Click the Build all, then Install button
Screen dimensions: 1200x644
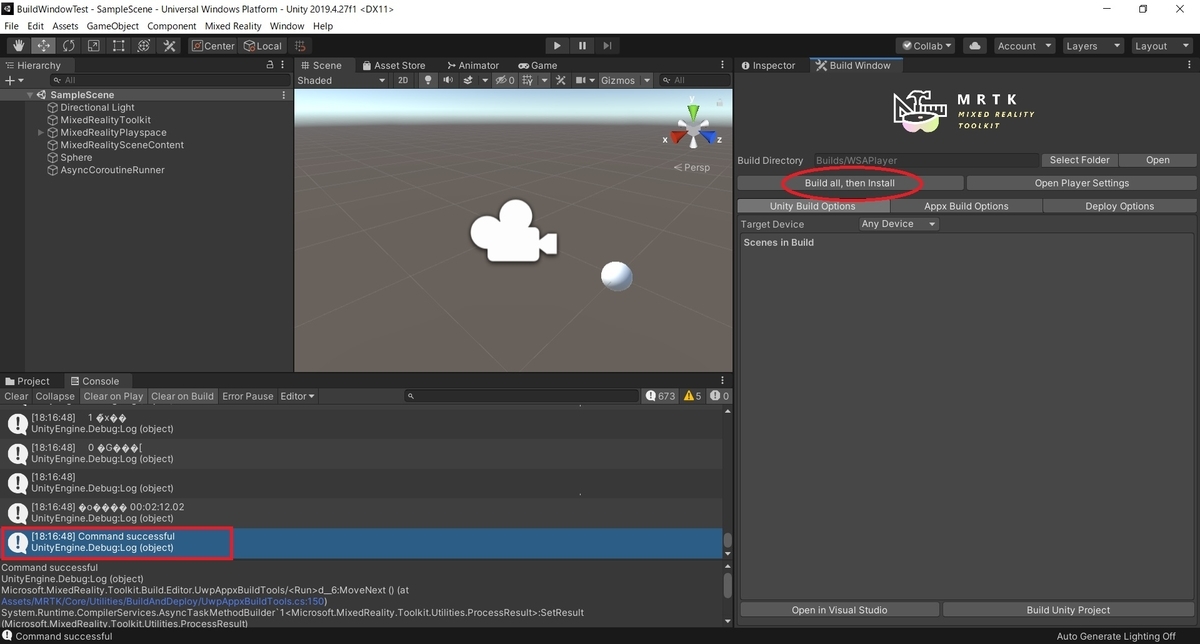850,183
